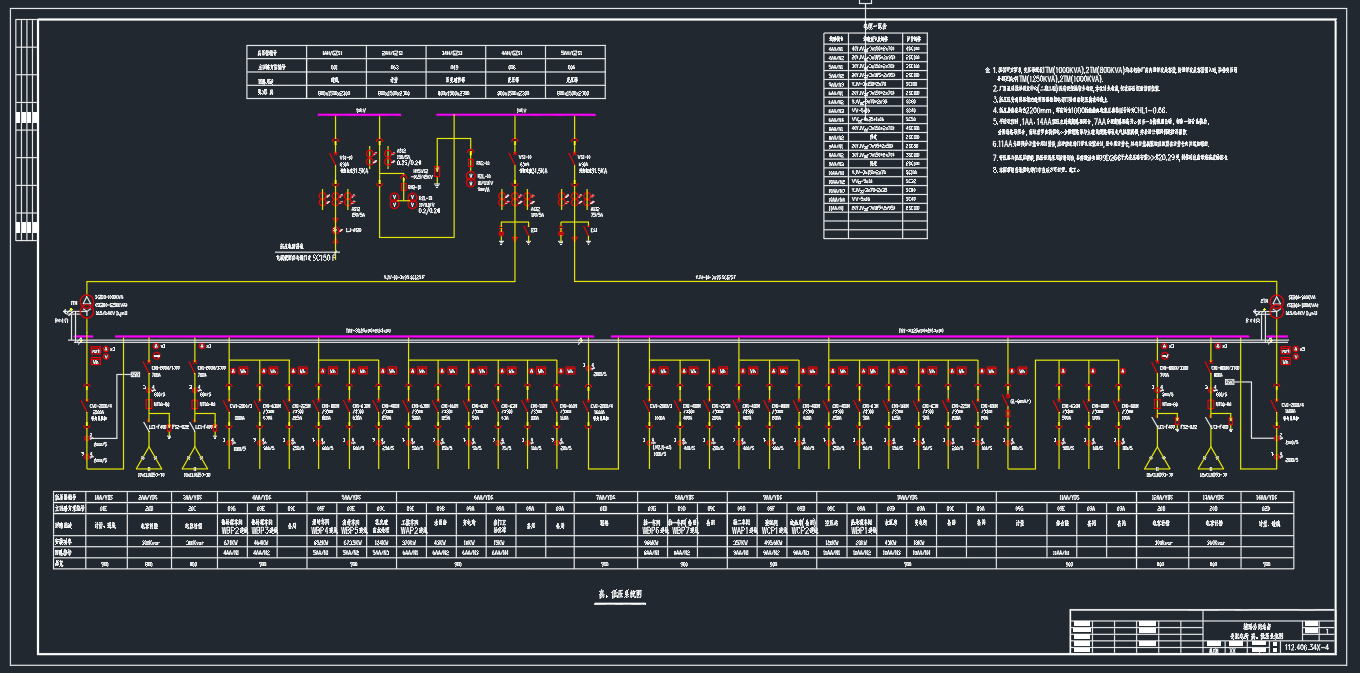Click the SC150 cable label text
The height and width of the screenshot is (673, 1360).
coord(324,257)
